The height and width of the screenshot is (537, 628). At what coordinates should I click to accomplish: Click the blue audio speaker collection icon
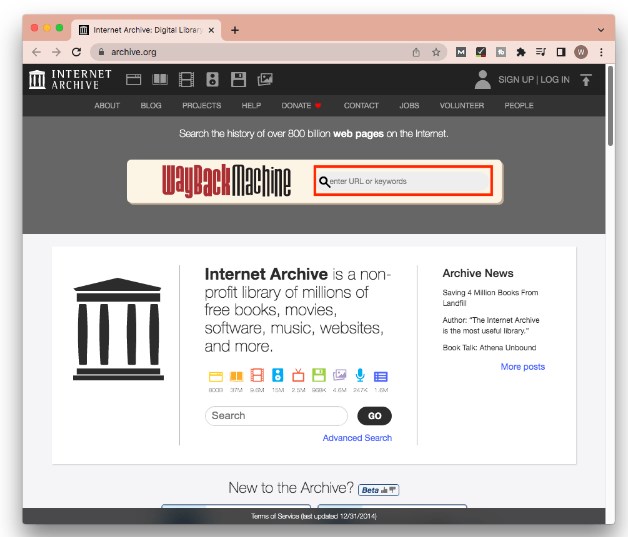click(x=278, y=376)
